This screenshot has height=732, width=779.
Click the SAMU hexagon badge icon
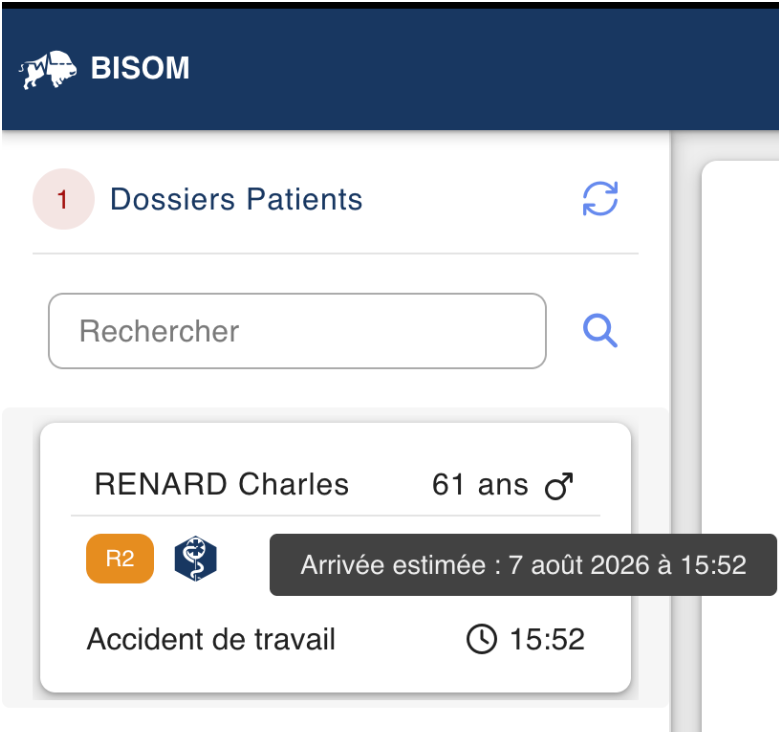tap(196, 559)
